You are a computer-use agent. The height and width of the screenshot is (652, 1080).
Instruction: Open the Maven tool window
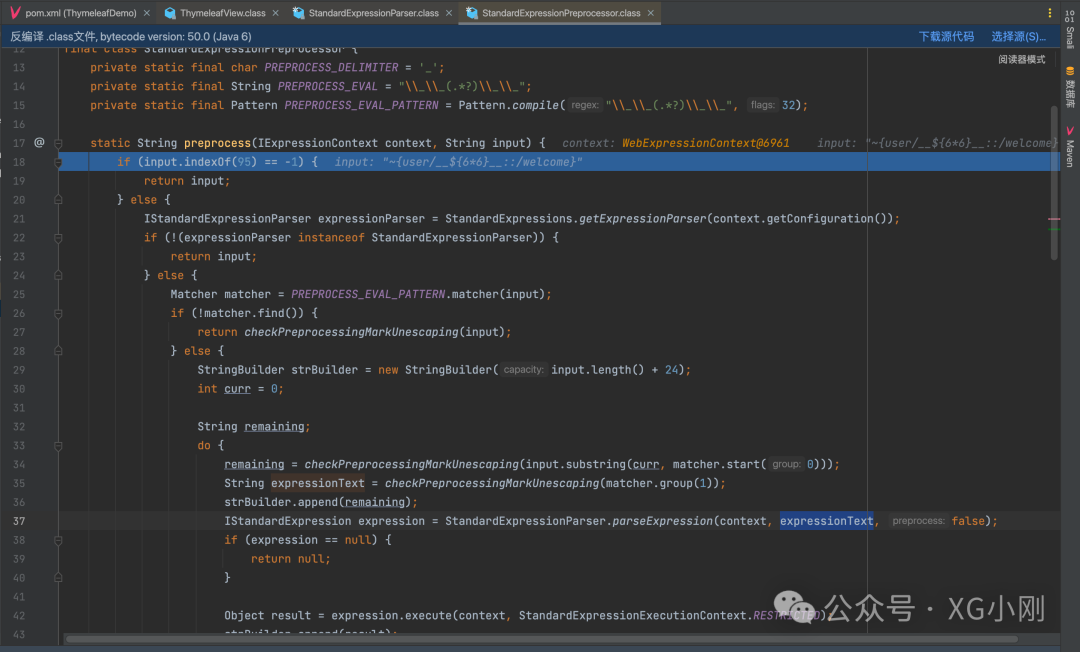tap(1070, 147)
